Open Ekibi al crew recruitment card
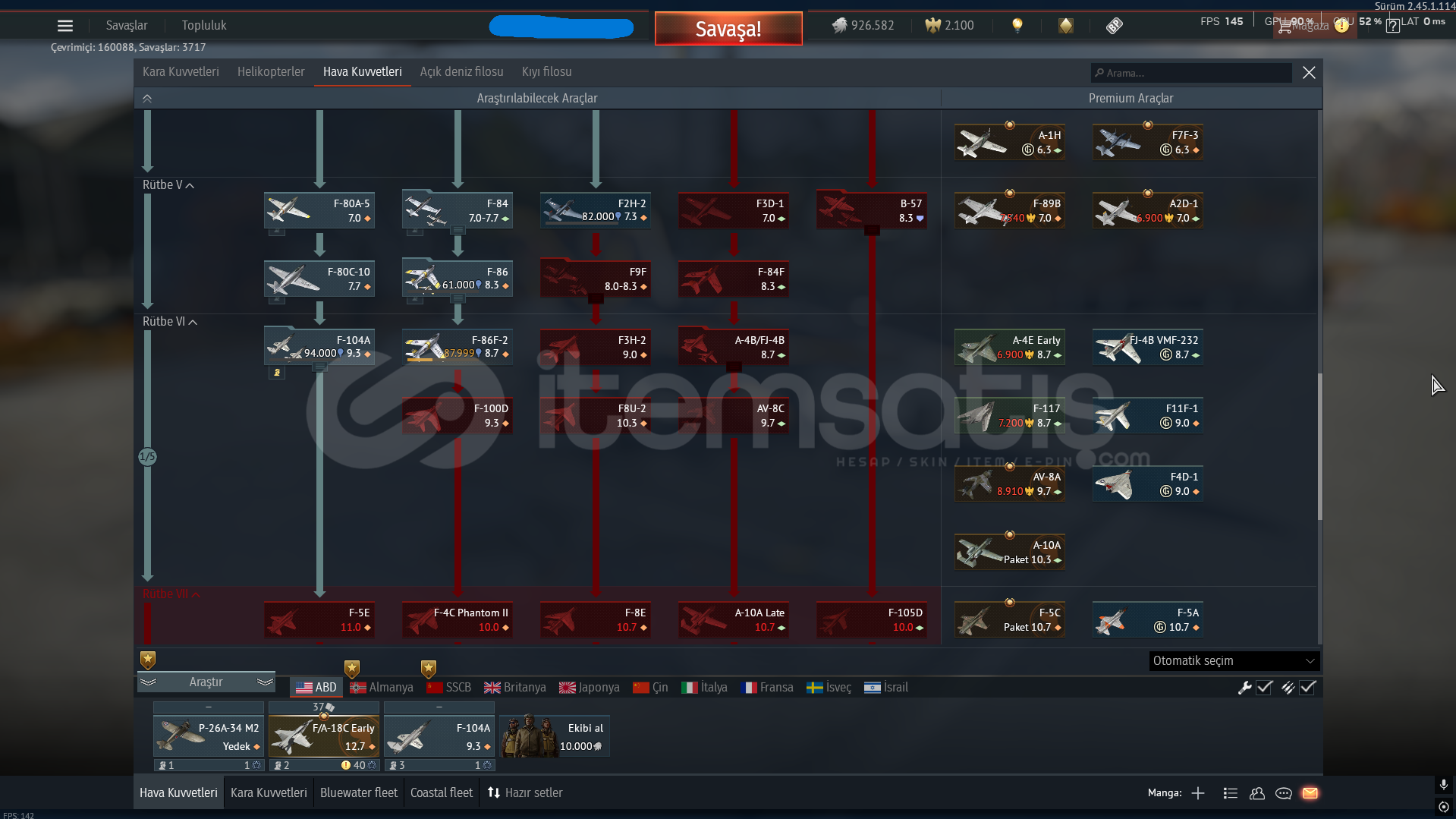 pos(555,736)
